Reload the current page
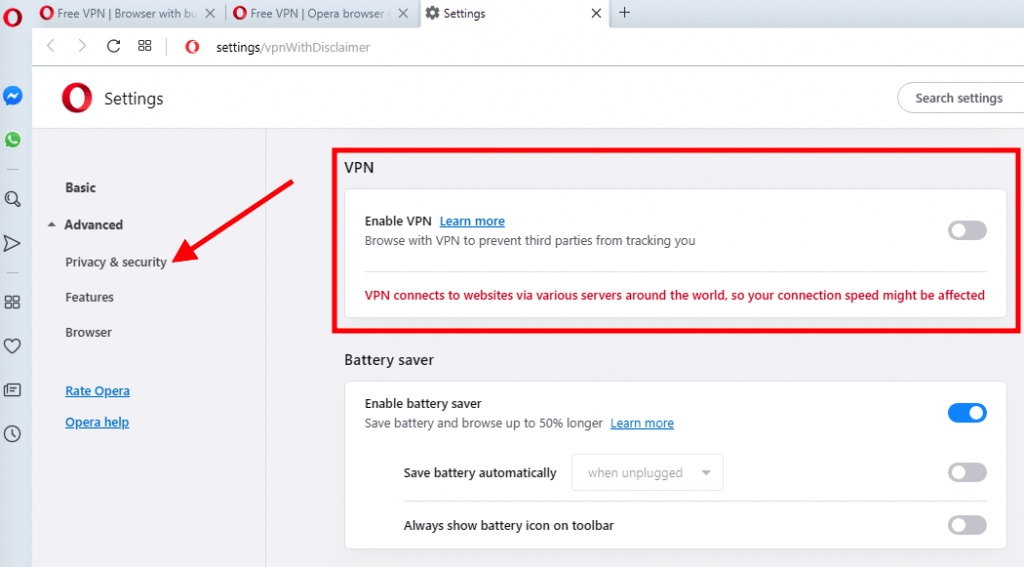The image size is (1024, 567). (x=114, y=46)
